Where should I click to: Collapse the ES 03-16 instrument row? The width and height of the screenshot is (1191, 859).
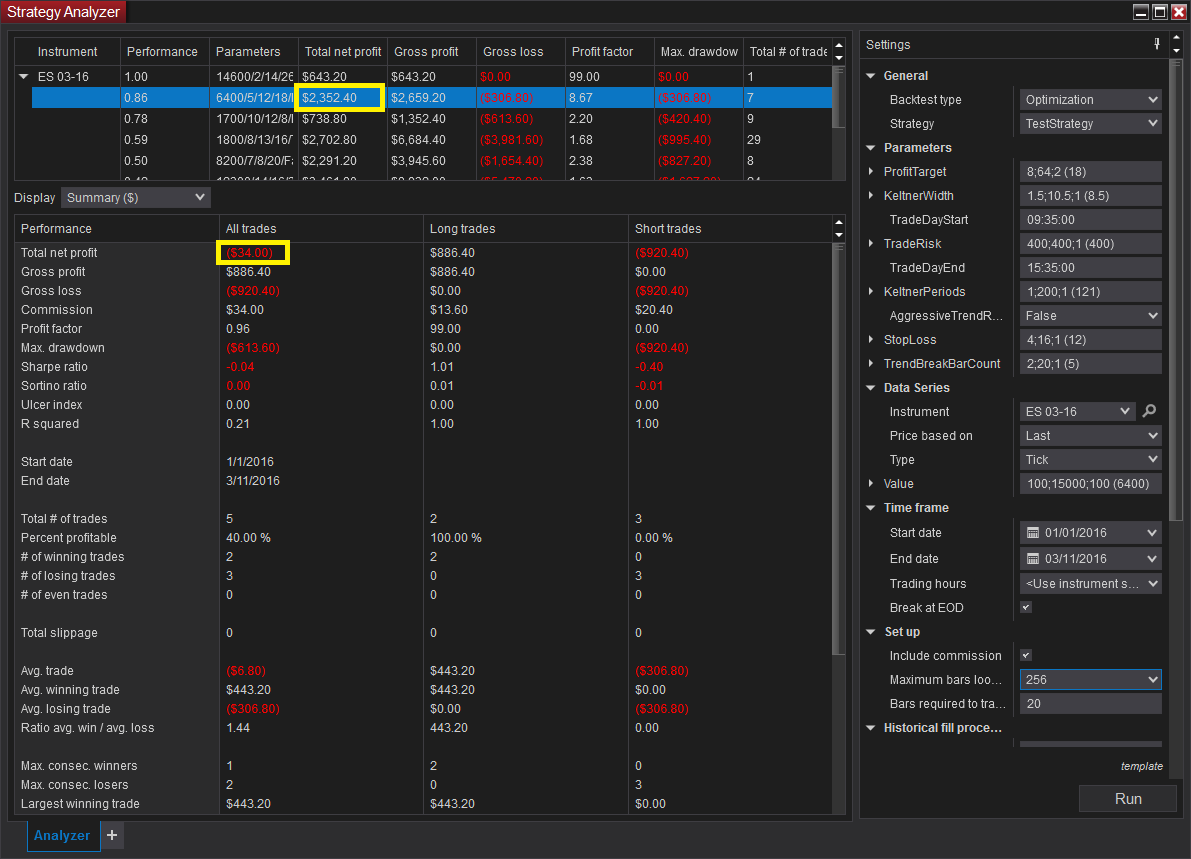[24, 76]
